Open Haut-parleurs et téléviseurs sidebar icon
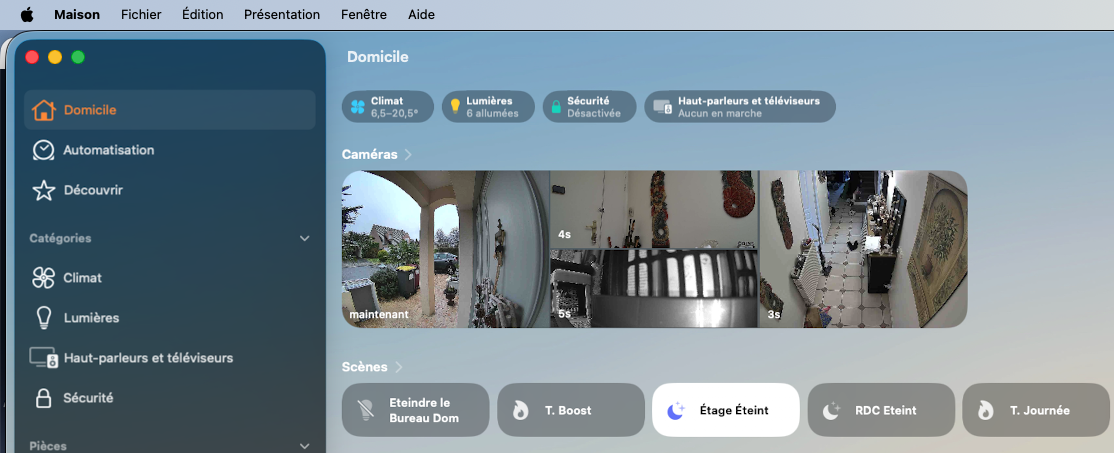This screenshot has height=453, width=1114. 43,358
